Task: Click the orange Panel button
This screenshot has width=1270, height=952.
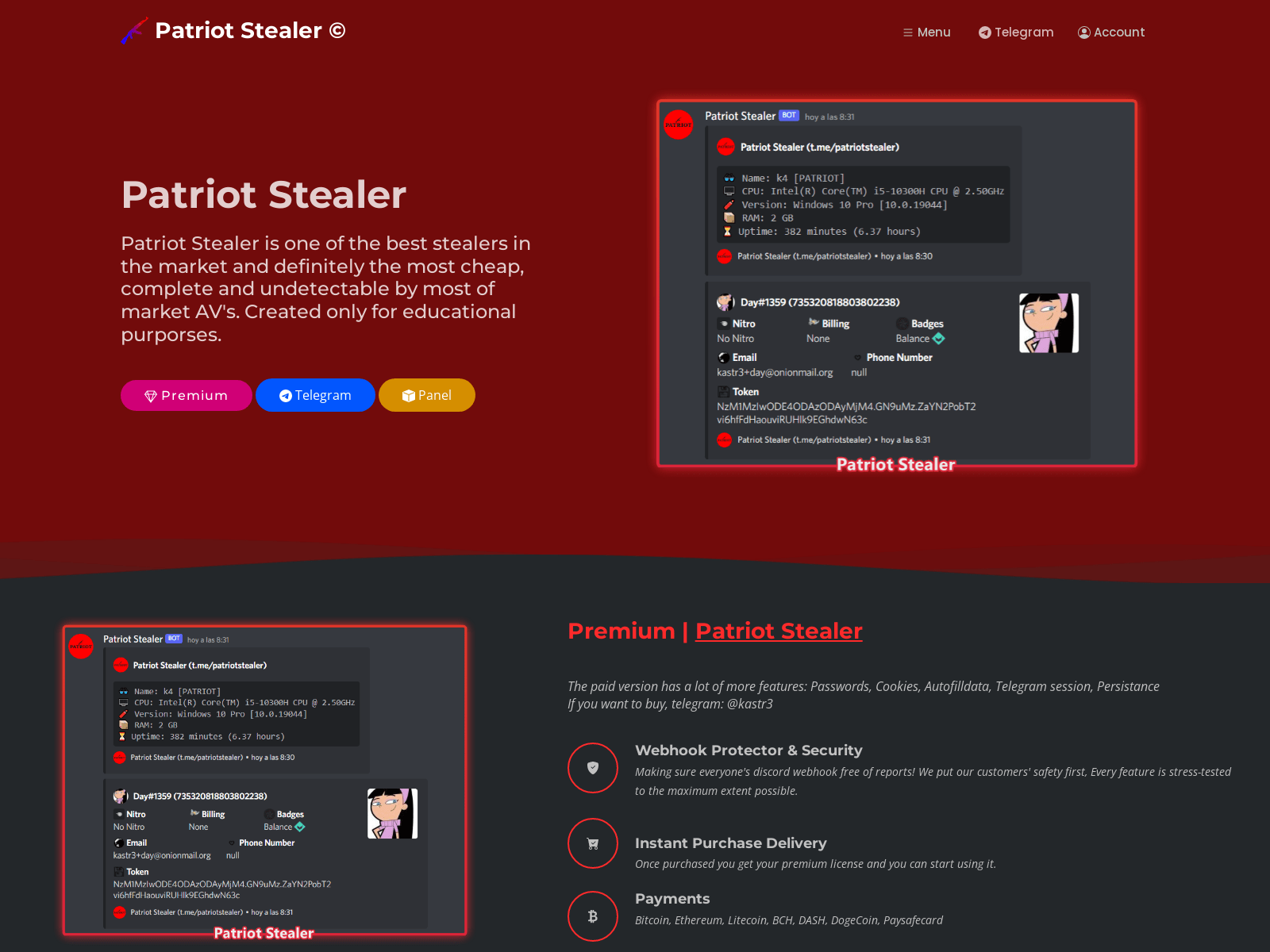Action: click(427, 395)
